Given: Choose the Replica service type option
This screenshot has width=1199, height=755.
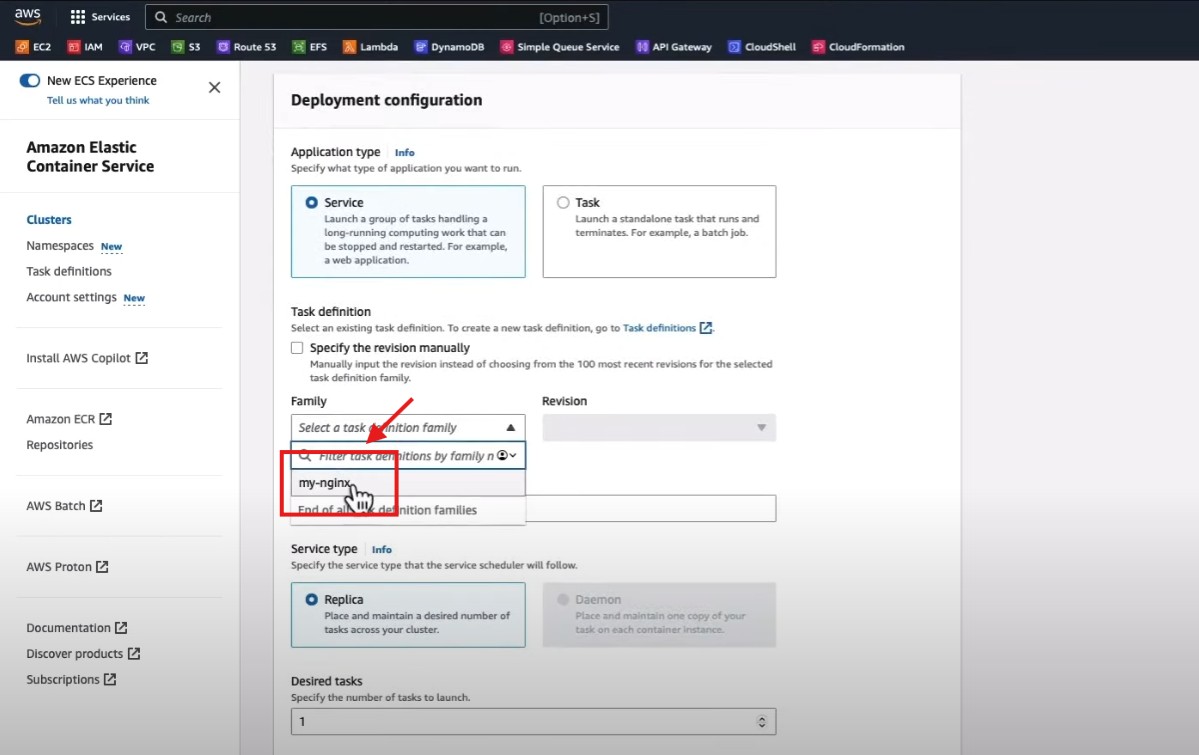Looking at the screenshot, I should pos(311,600).
